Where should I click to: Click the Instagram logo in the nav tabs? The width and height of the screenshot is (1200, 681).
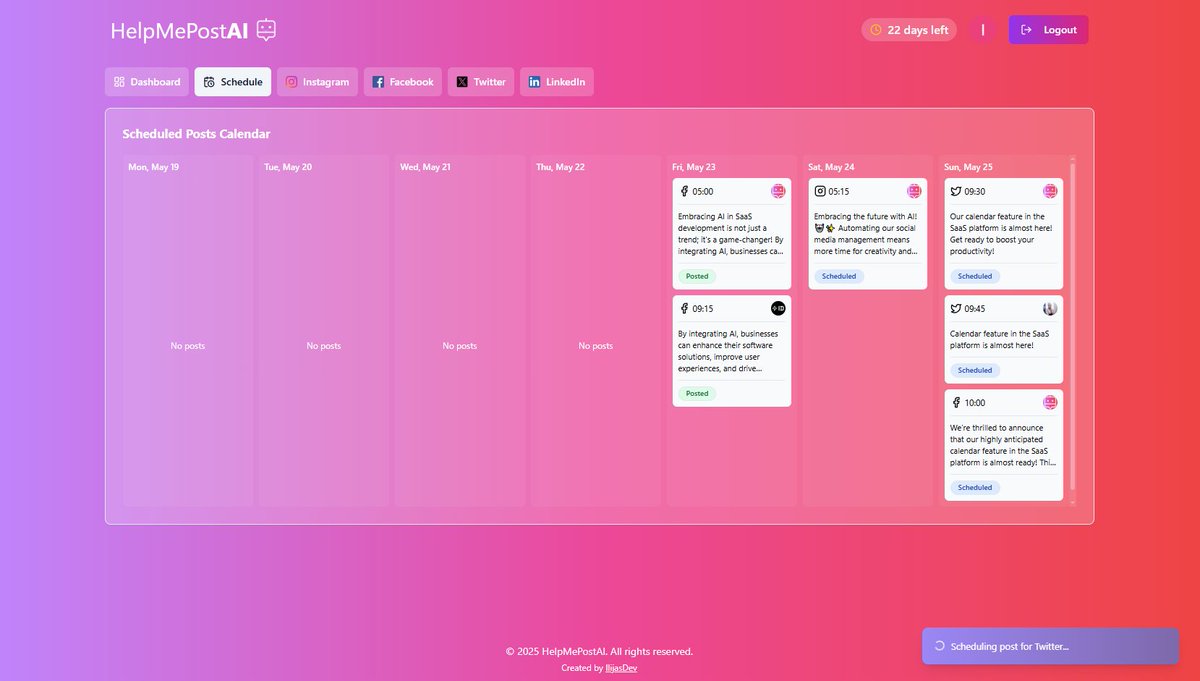point(292,82)
